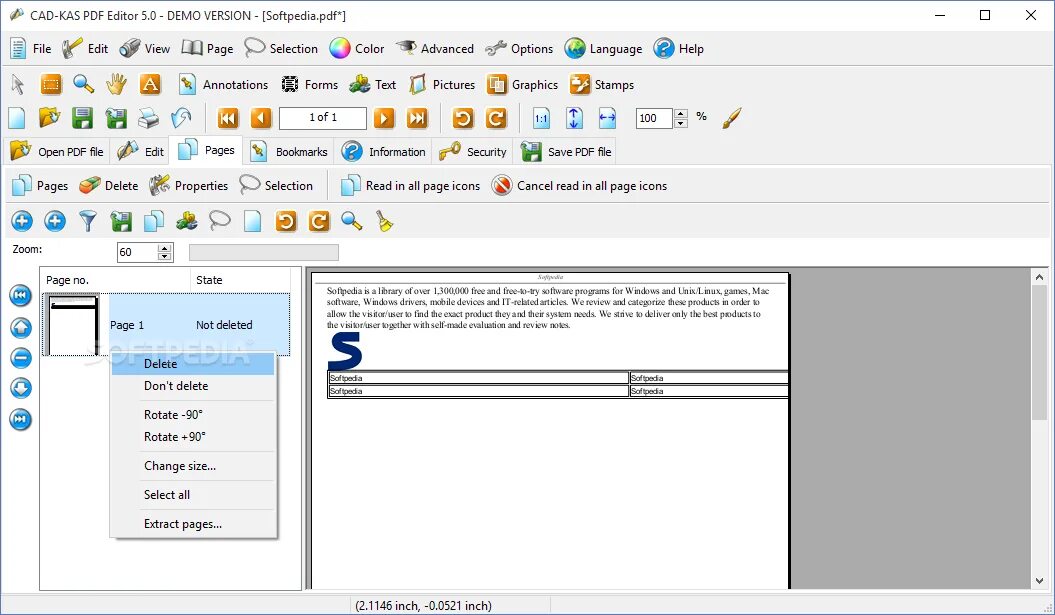1055x615 pixels.
Task: Click the second blue plus icon
Action: pyautogui.click(x=54, y=221)
